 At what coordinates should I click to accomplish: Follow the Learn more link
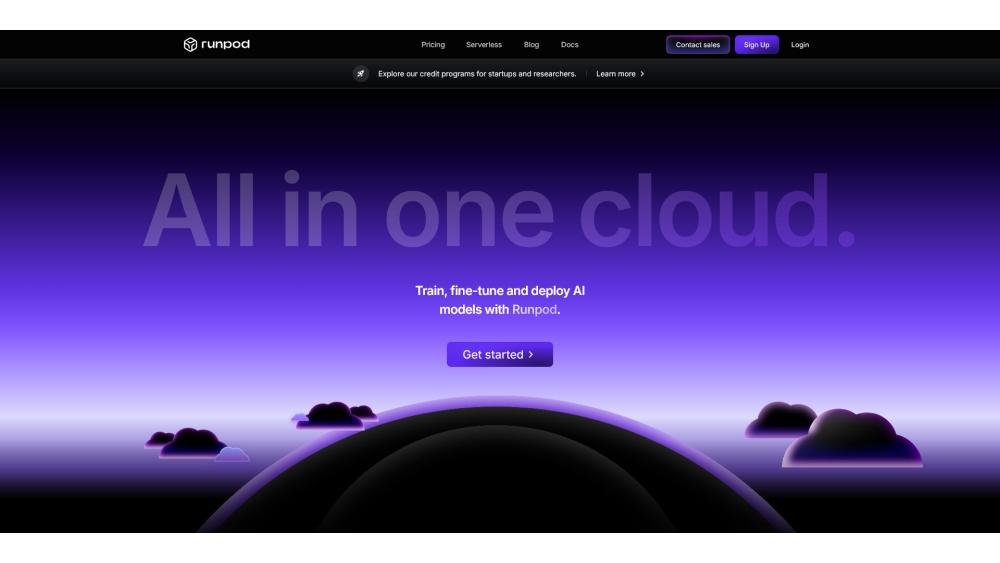(x=615, y=74)
